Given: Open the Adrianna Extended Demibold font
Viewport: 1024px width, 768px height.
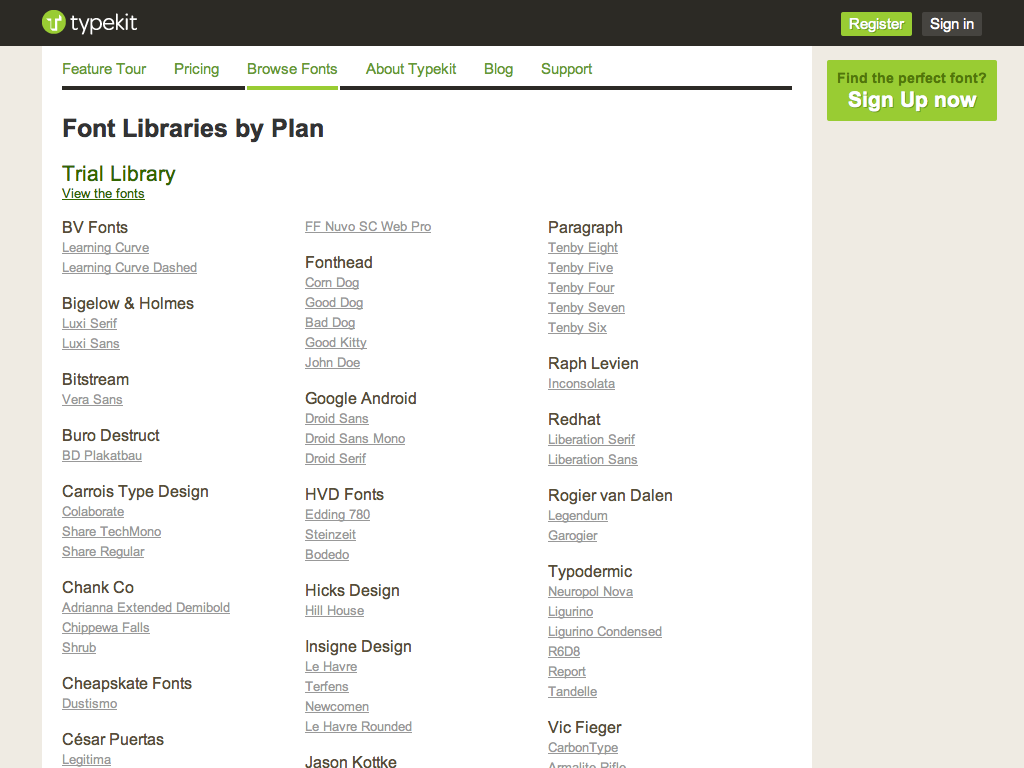Looking at the screenshot, I should (146, 608).
